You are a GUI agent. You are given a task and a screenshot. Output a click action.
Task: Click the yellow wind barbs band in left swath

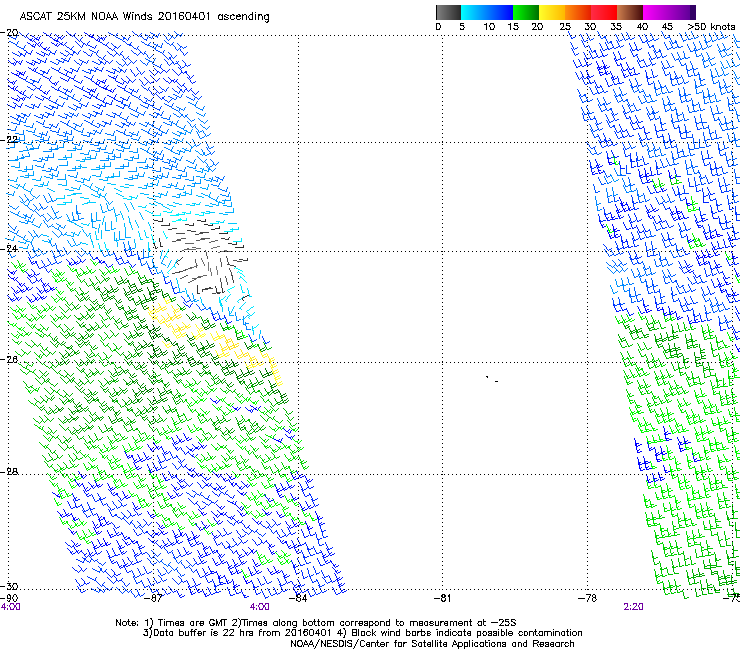point(216,341)
